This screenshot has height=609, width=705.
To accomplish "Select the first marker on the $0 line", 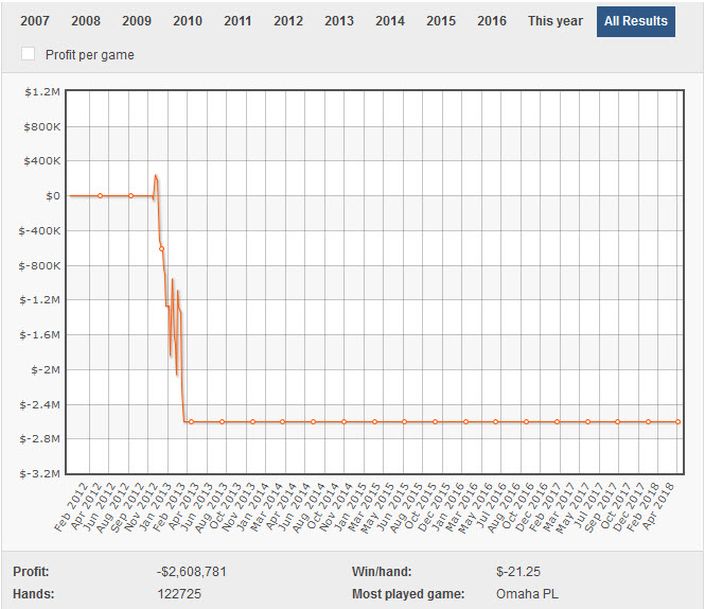I will [x=100, y=196].
